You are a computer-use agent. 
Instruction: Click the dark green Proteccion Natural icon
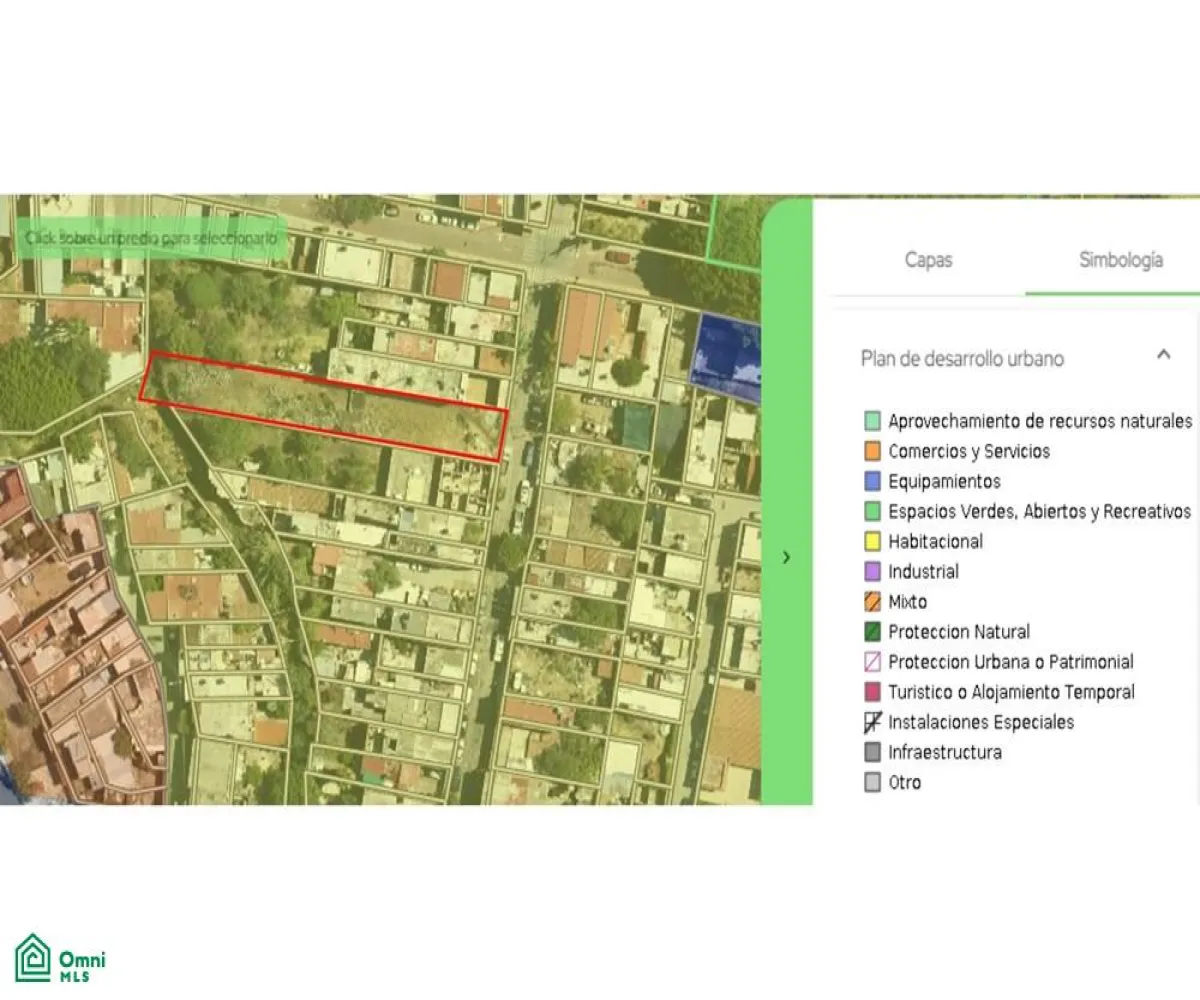(872, 631)
